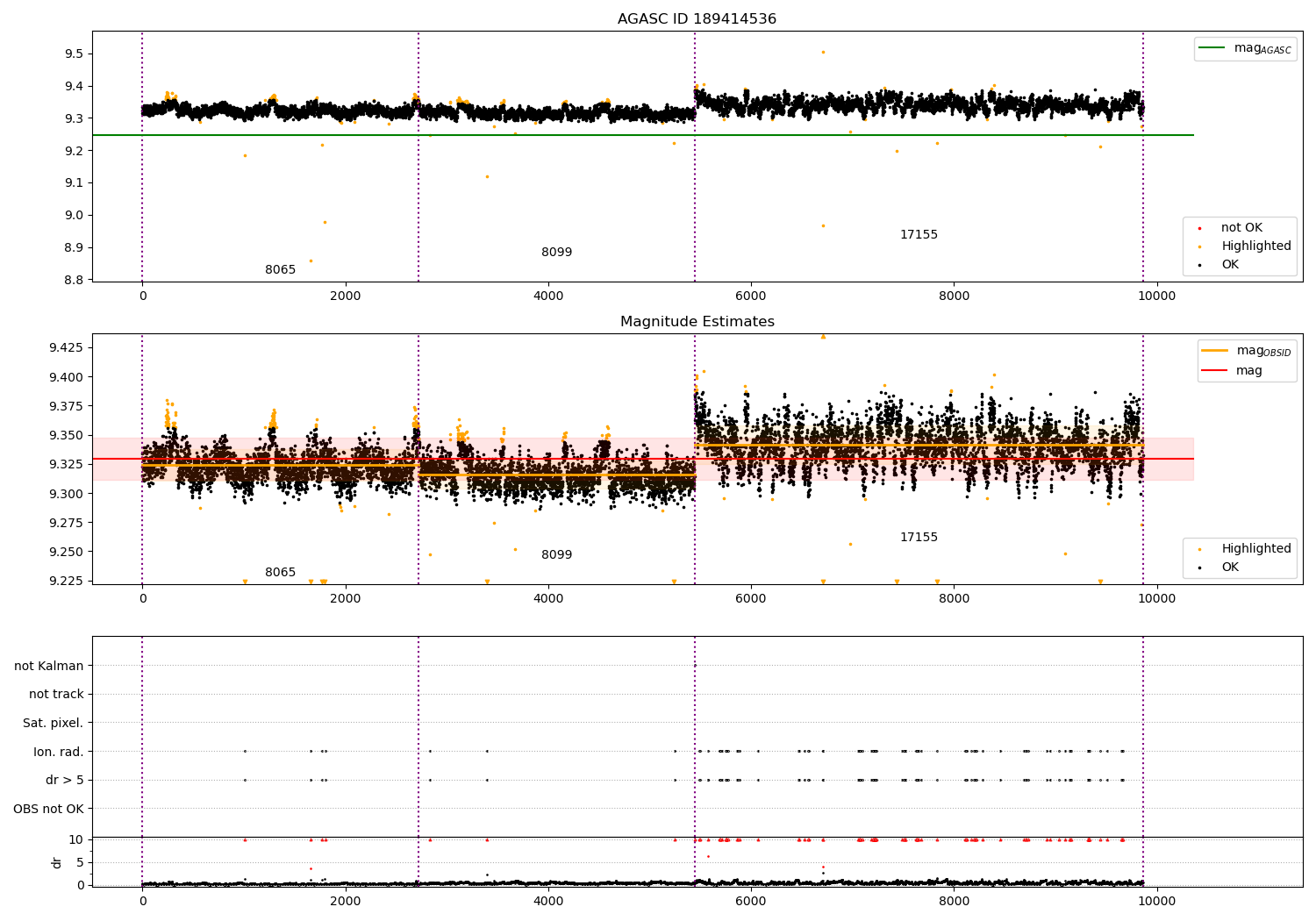Click the "mag" text in the middle legend
The height and width of the screenshot is (921, 1316).
[1249, 371]
